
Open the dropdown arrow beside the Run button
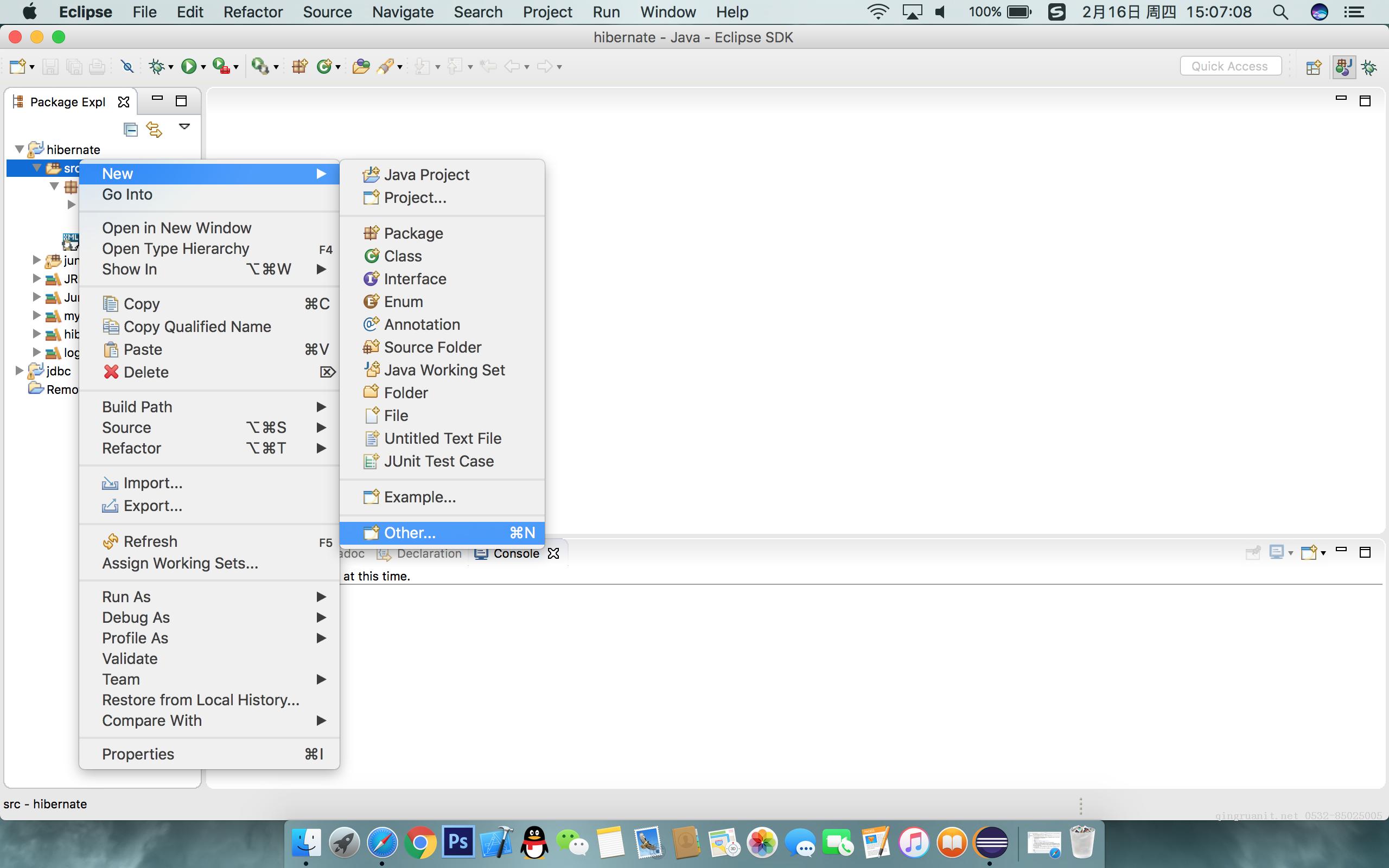(x=202, y=68)
